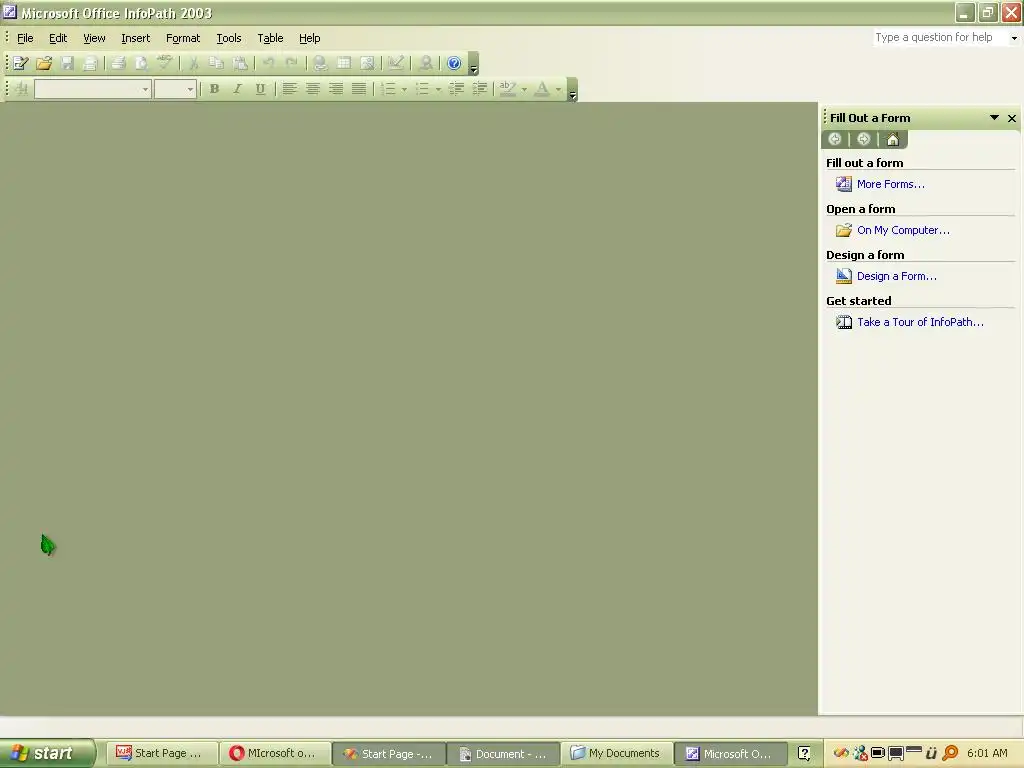Click Increase Indent icon

coord(480,89)
